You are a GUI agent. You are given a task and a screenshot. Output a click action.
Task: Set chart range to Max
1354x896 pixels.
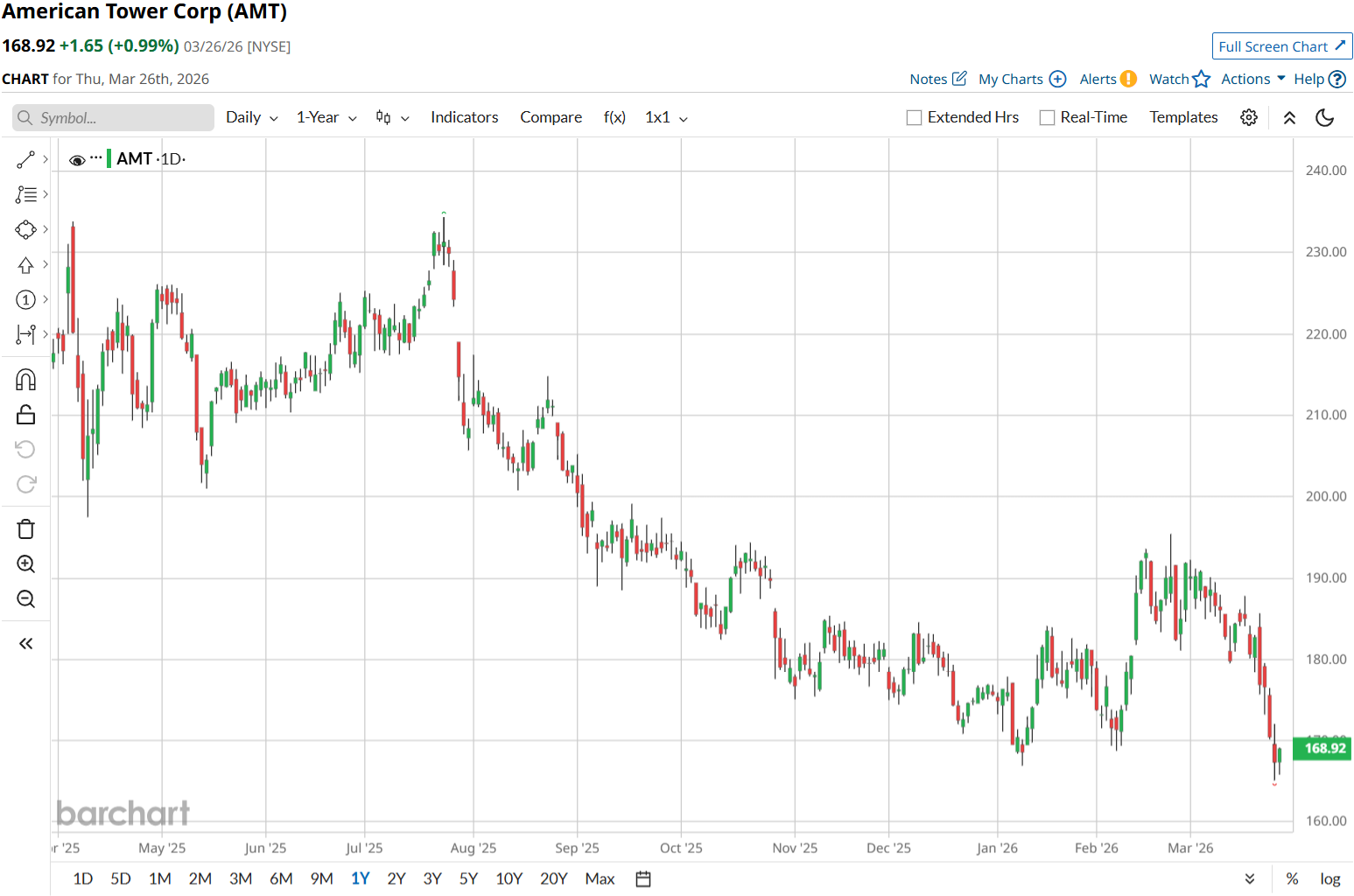[x=600, y=878]
